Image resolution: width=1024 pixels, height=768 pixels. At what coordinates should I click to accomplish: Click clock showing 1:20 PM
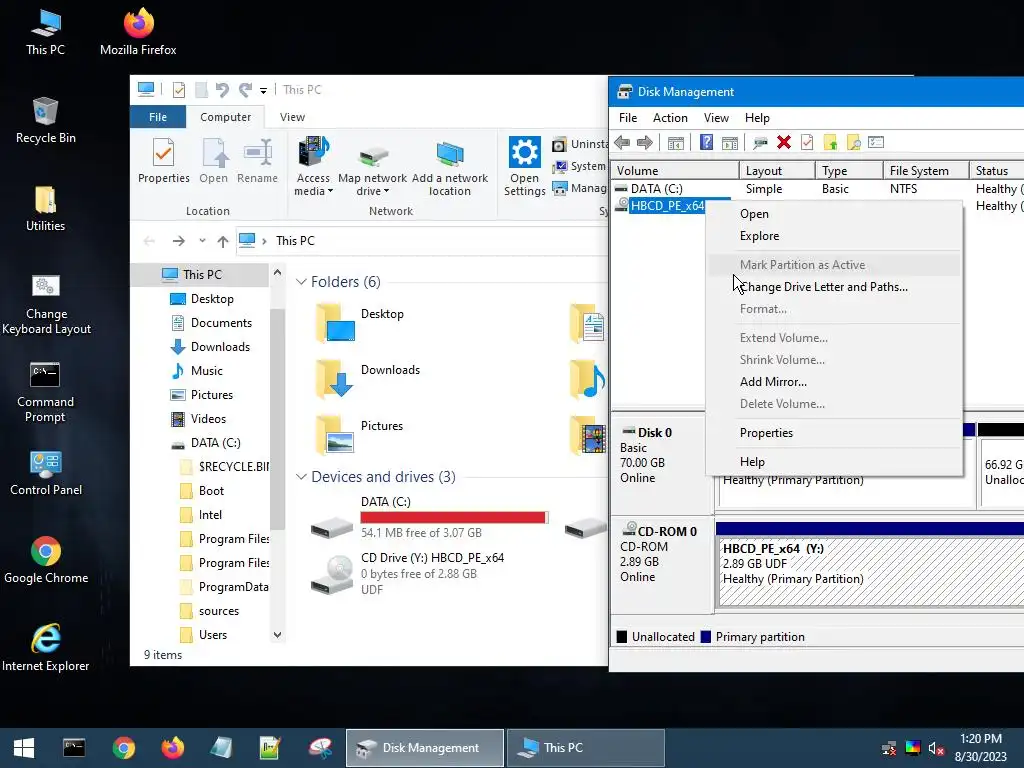tap(980, 739)
